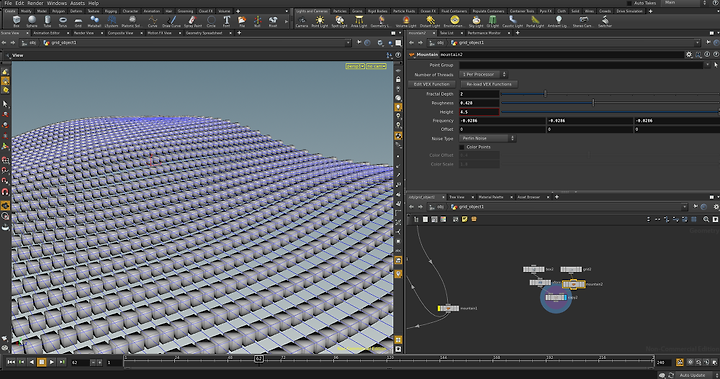Add an Ambient Light
This screenshot has height=379, width=720.
(x=558, y=21)
